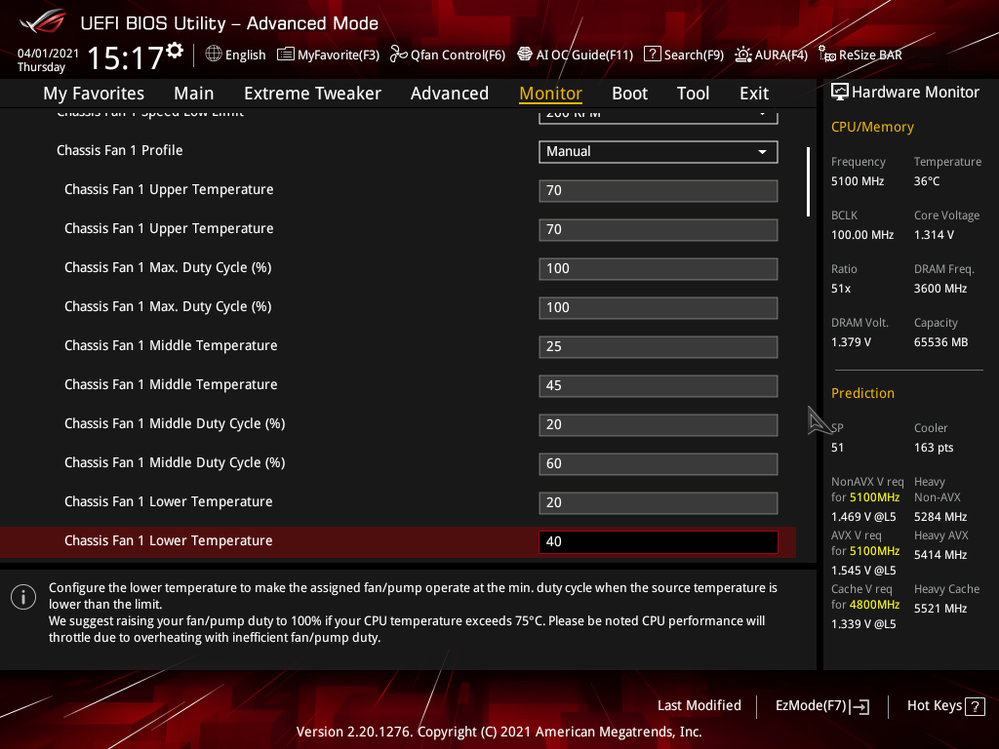The width and height of the screenshot is (999, 749).
Task: Open Search(F9) with the question-mark box icon
Action: [652, 54]
